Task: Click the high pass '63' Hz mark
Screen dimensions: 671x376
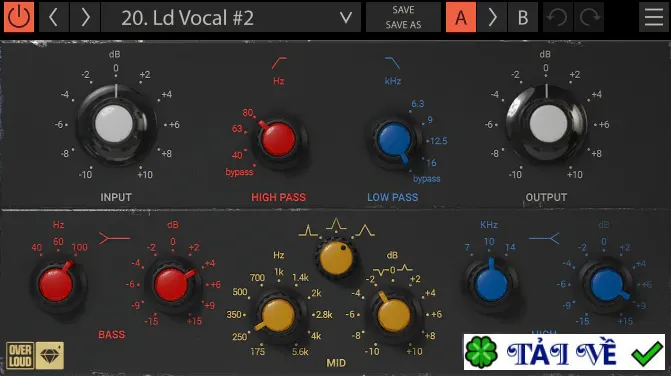Action: [x=237, y=129]
